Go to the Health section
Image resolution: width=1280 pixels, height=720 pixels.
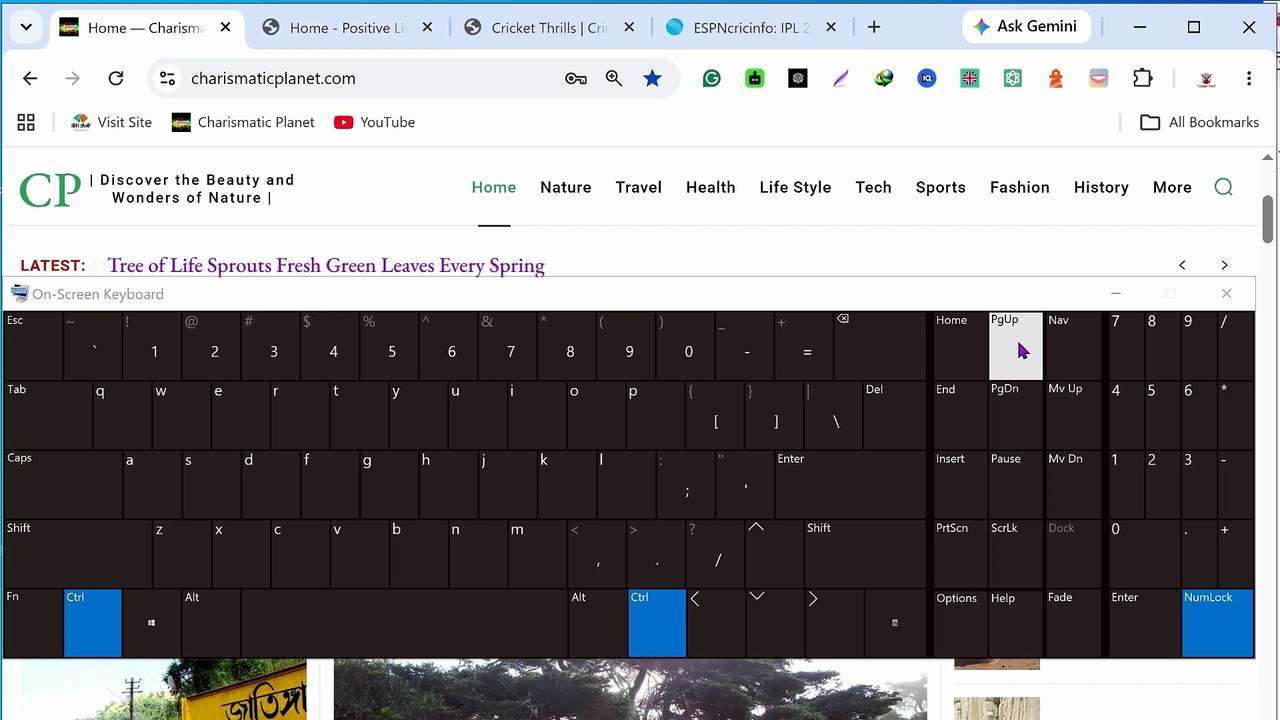click(711, 187)
